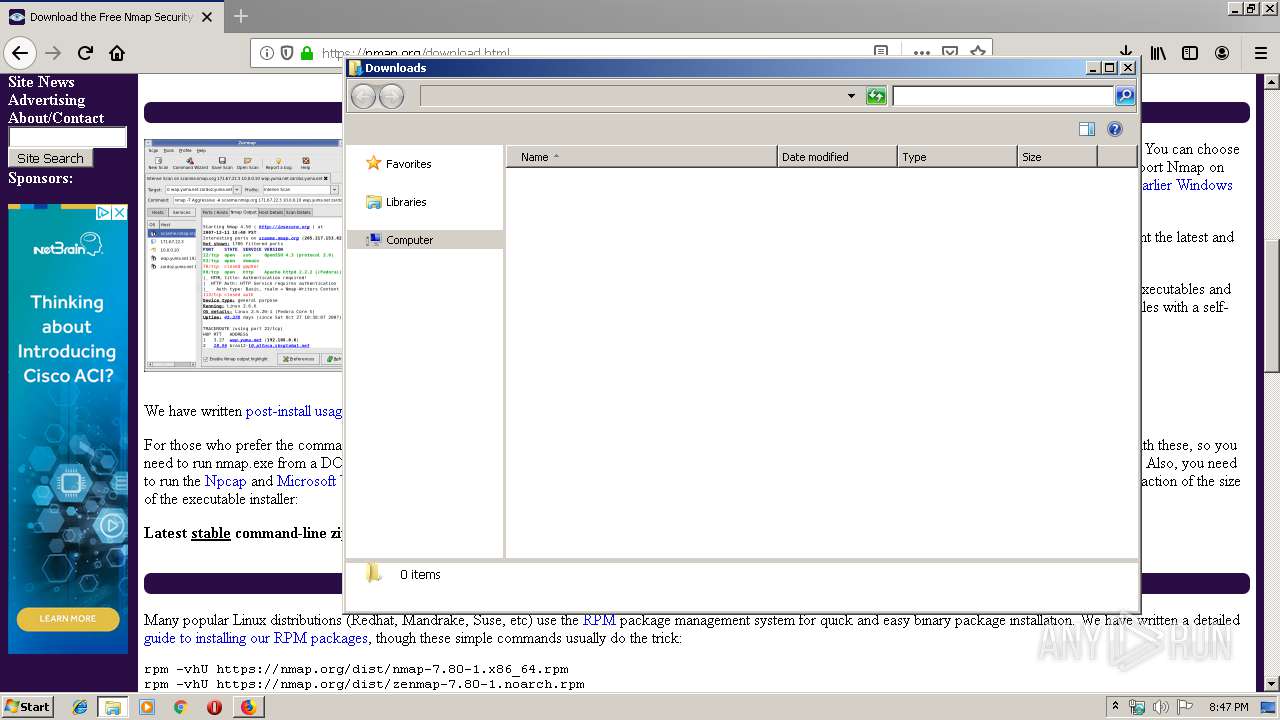Open the Zenmap screenshot thumbnail
Viewport: 1280px width, 720px height.
point(243,255)
